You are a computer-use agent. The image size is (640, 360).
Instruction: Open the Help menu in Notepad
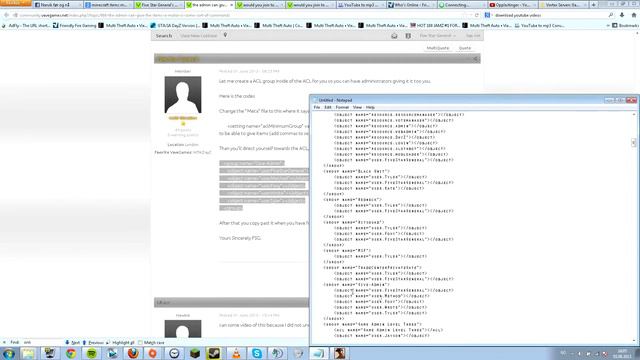[370, 107]
